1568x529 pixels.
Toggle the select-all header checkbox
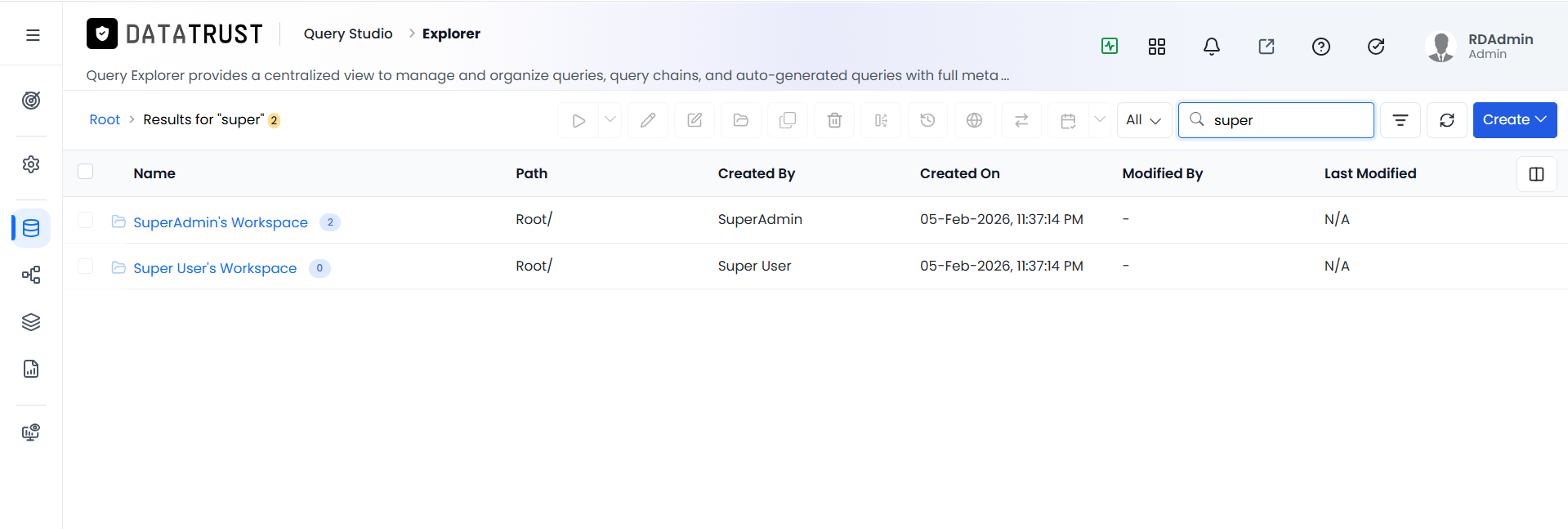[85, 172]
